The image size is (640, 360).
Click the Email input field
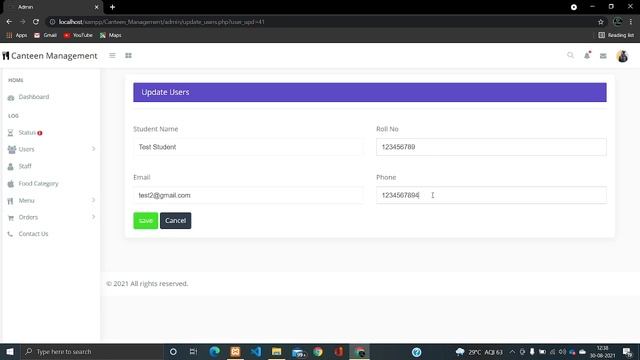pos(248,195)
